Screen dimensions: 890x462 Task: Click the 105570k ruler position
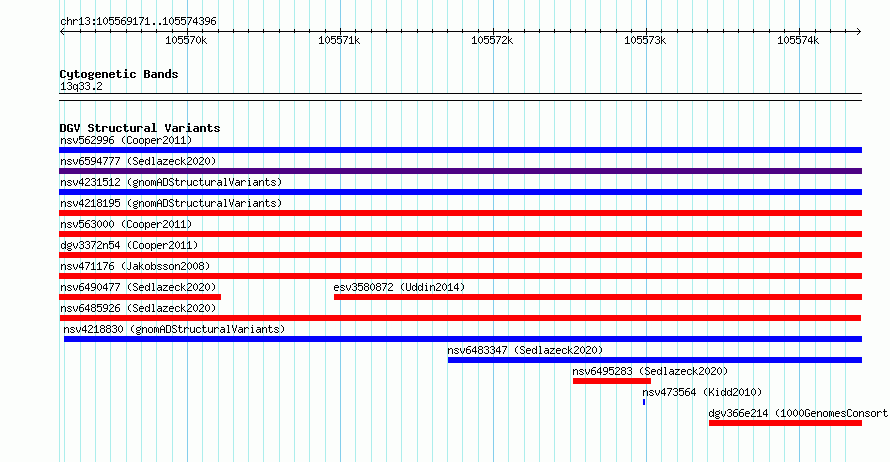186,40
